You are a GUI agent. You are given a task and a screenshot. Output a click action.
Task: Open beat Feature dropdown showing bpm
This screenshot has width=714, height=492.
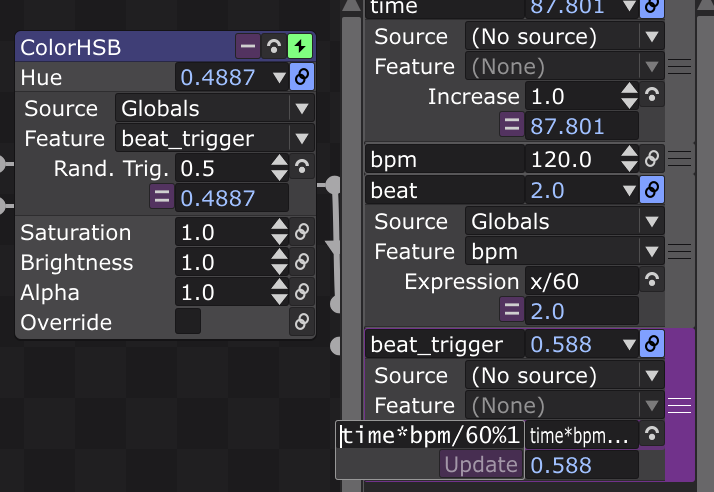pyautogui.click(x=564, y=251)
